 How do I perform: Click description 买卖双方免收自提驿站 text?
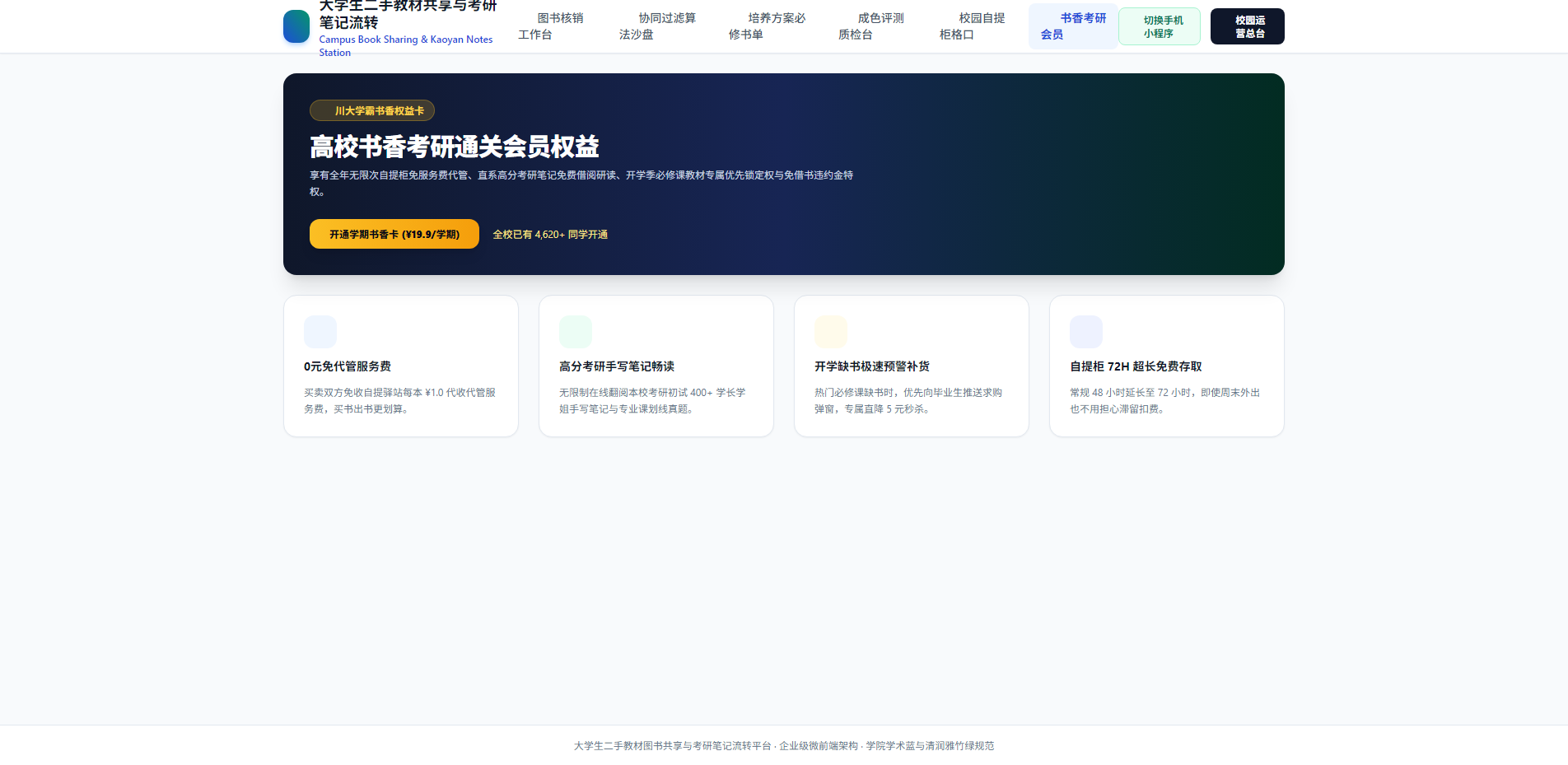click(x=400, y=401)
